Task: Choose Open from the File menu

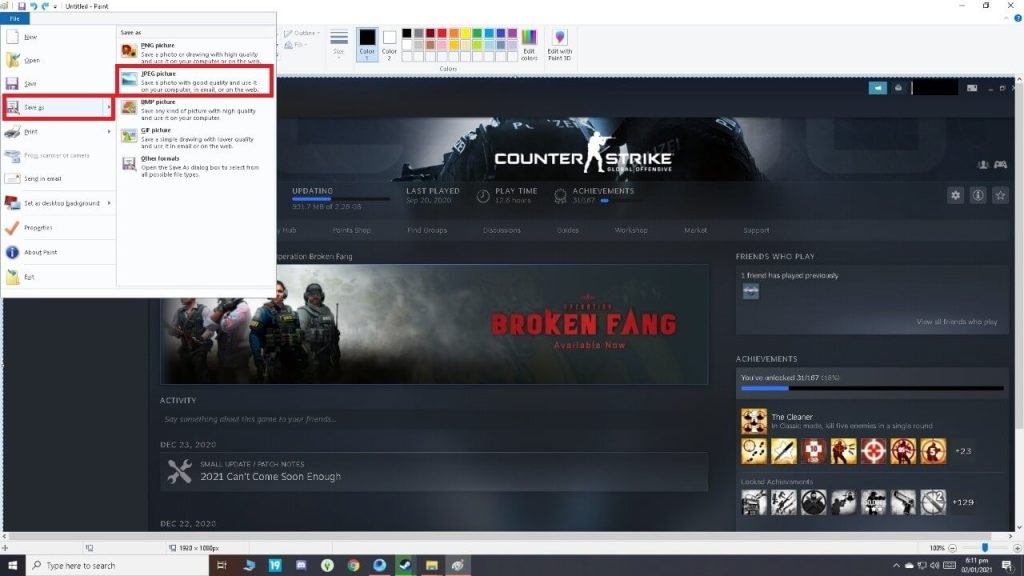Action: [x=59, y=60]
